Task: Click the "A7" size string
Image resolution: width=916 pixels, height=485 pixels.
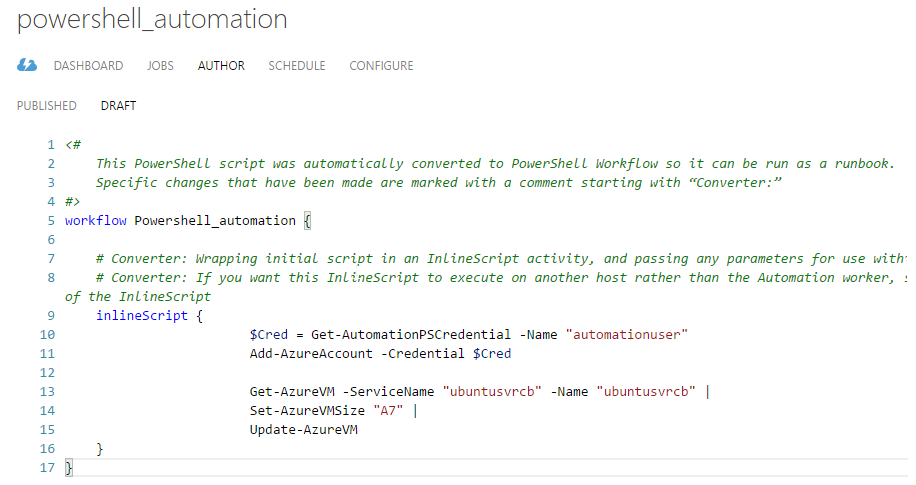Action: (388, 411)
